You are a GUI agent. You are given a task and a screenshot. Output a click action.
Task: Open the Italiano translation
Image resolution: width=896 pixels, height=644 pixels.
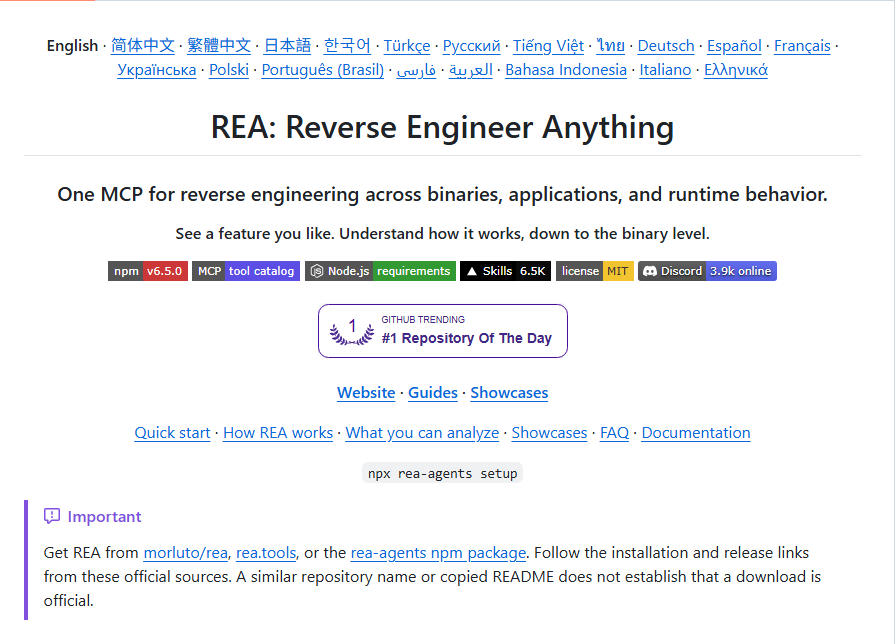click(665, 70)
